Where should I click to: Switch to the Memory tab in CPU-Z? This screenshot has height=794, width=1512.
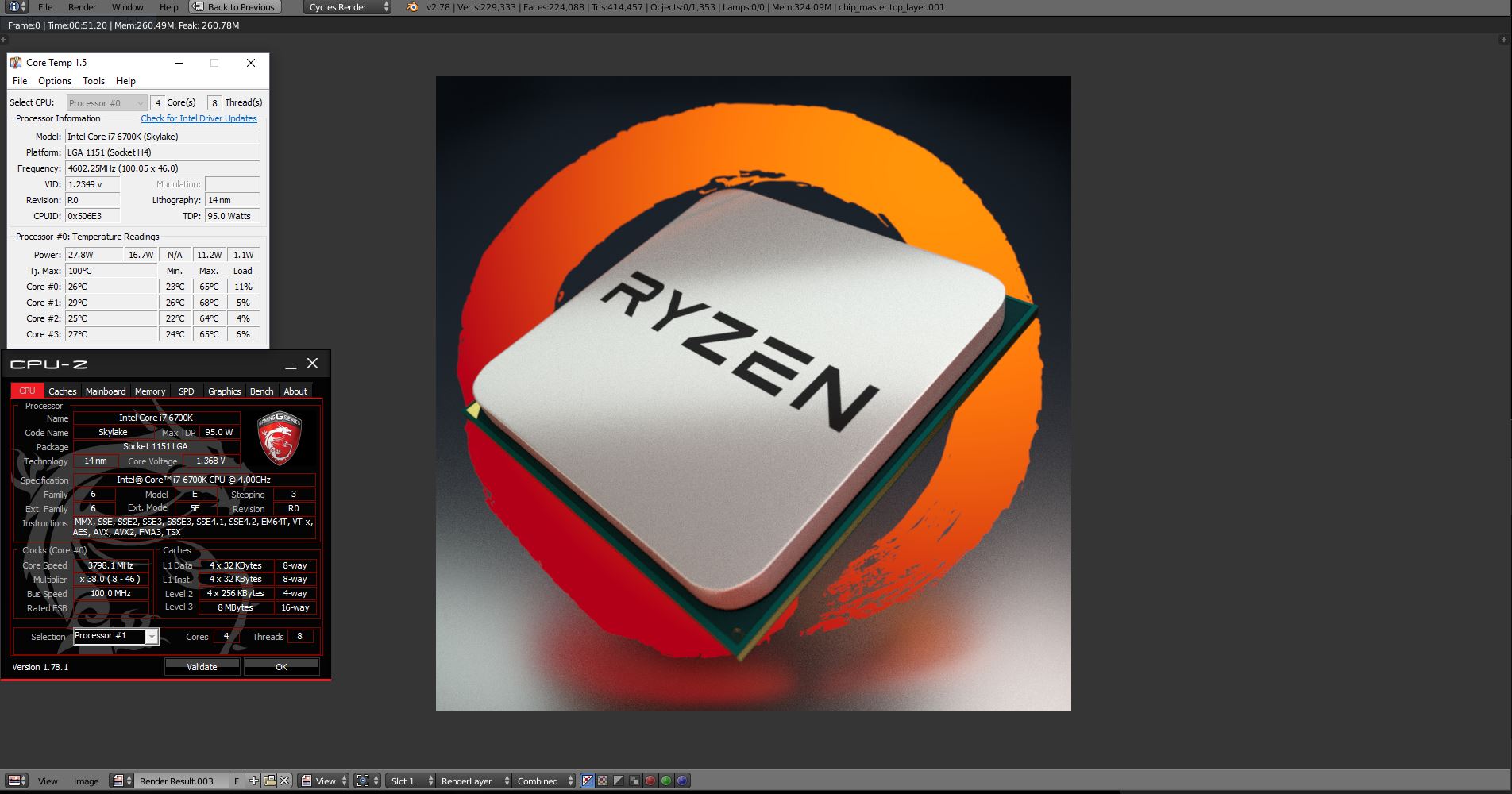(x=149, y=391)
